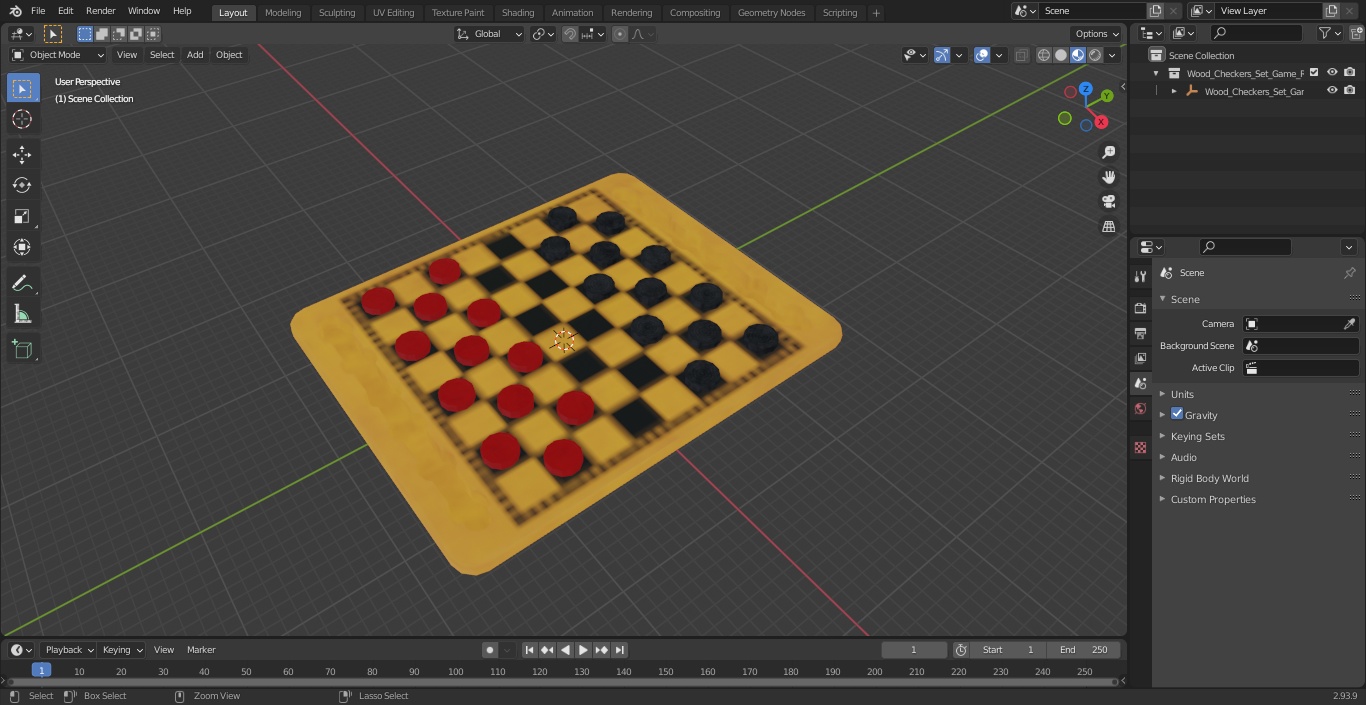This screenshot has height=705, width=1366.
Task: Toggle the Gravity checkbox
Action: (x=1177, y=414)
